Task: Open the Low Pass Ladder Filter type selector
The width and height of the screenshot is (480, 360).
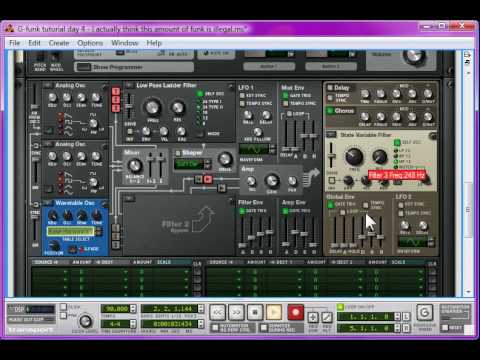Action: pos(129,86)
